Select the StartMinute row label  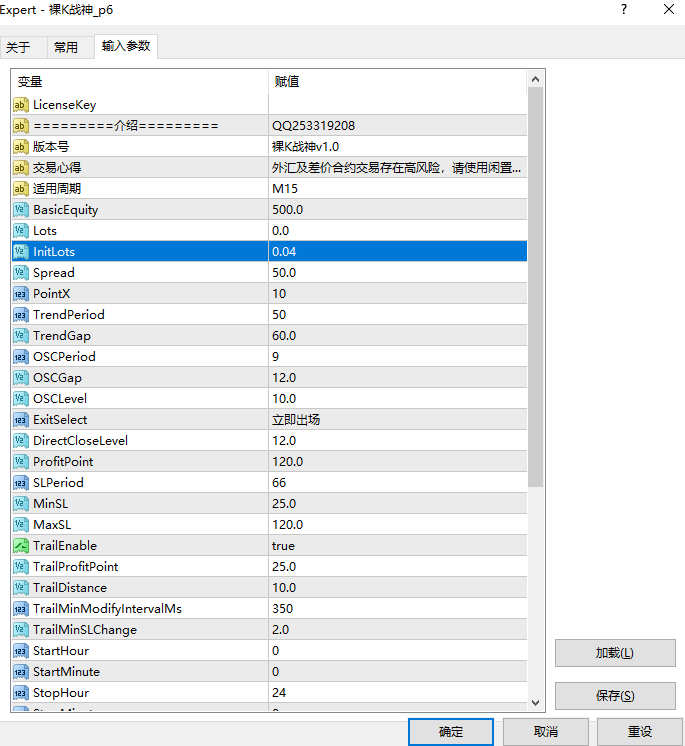66,671
